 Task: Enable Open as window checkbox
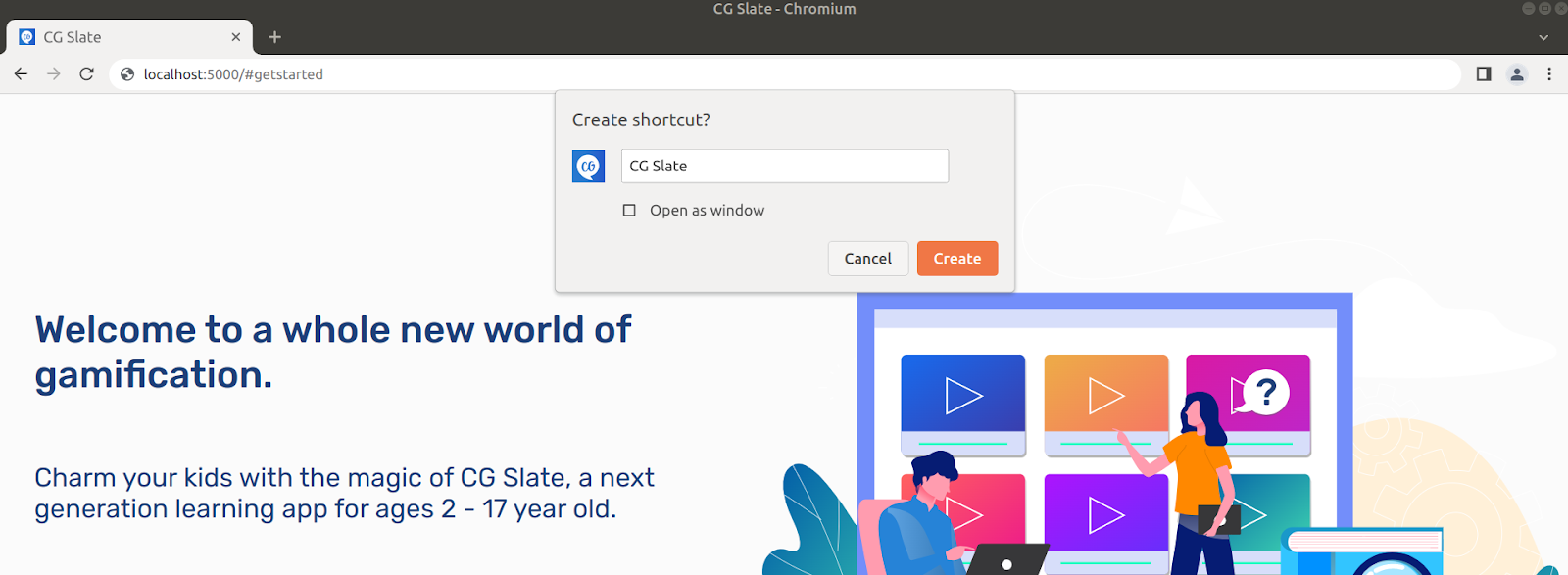(629, 211)
